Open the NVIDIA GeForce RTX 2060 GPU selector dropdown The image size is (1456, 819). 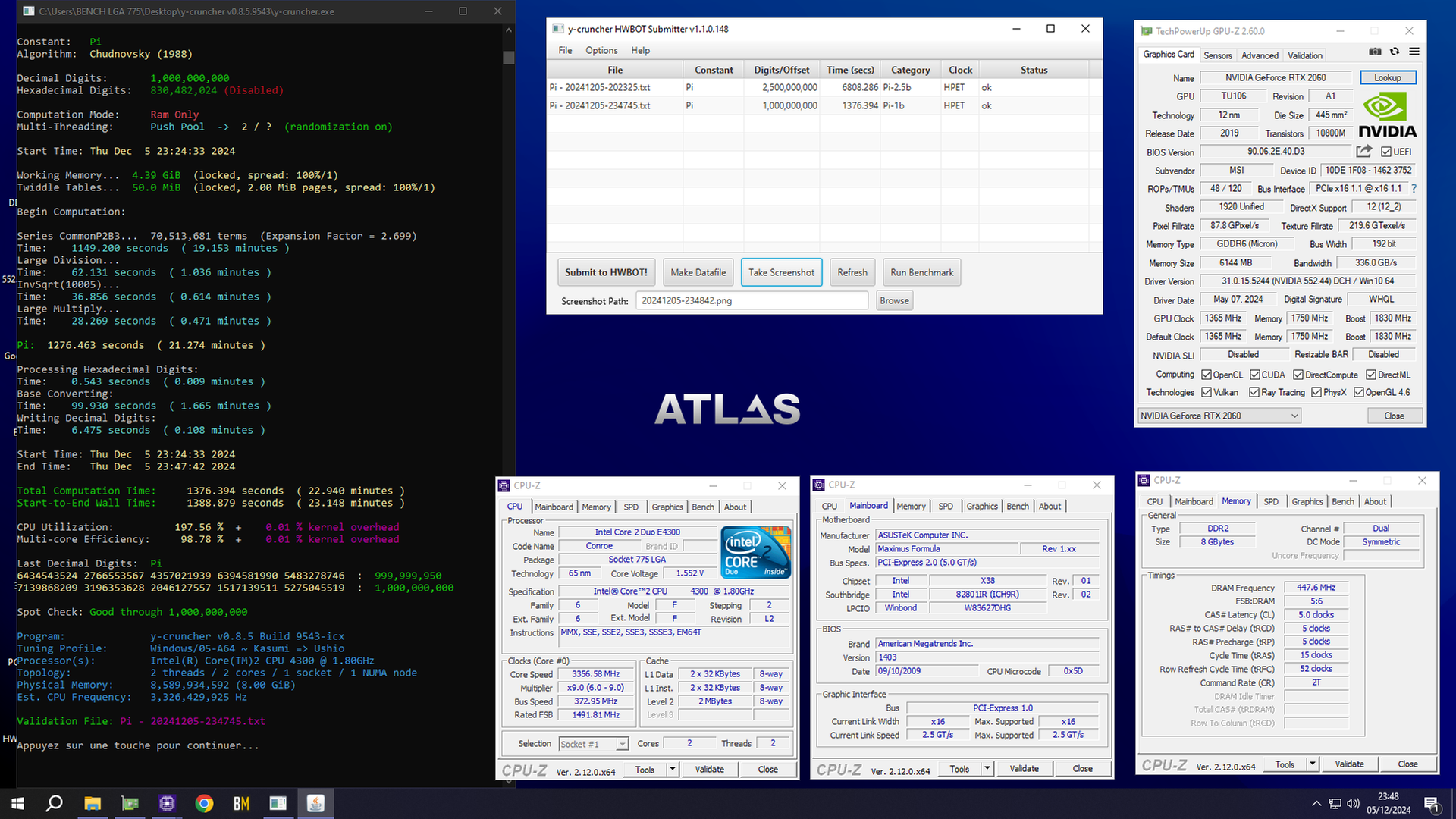click(x=1219, y=416)
